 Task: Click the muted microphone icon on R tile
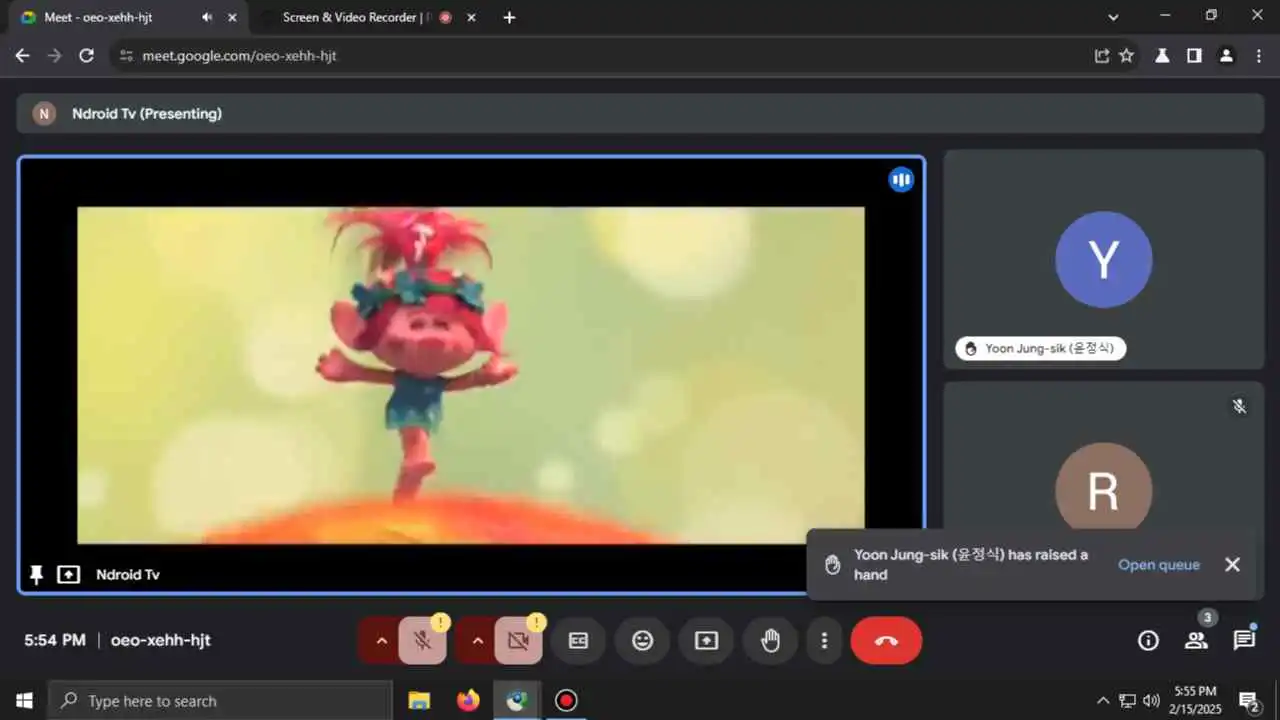1239,407
